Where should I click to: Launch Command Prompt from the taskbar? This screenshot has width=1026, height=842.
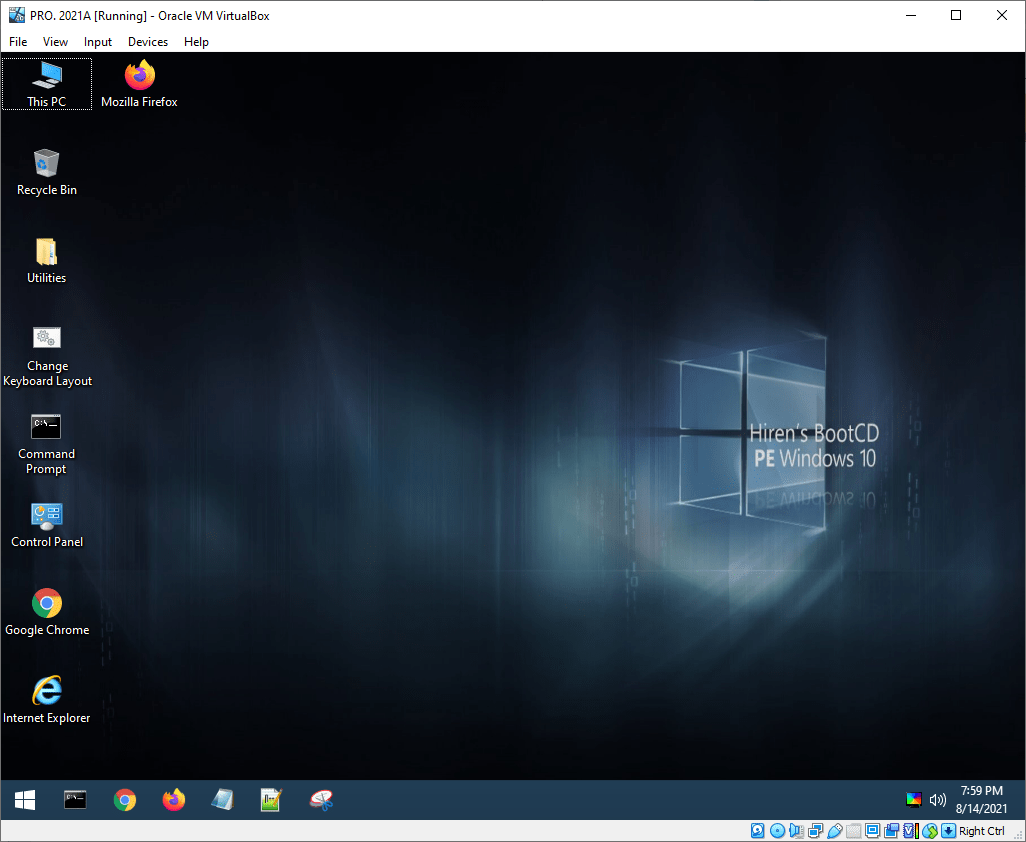75,799
